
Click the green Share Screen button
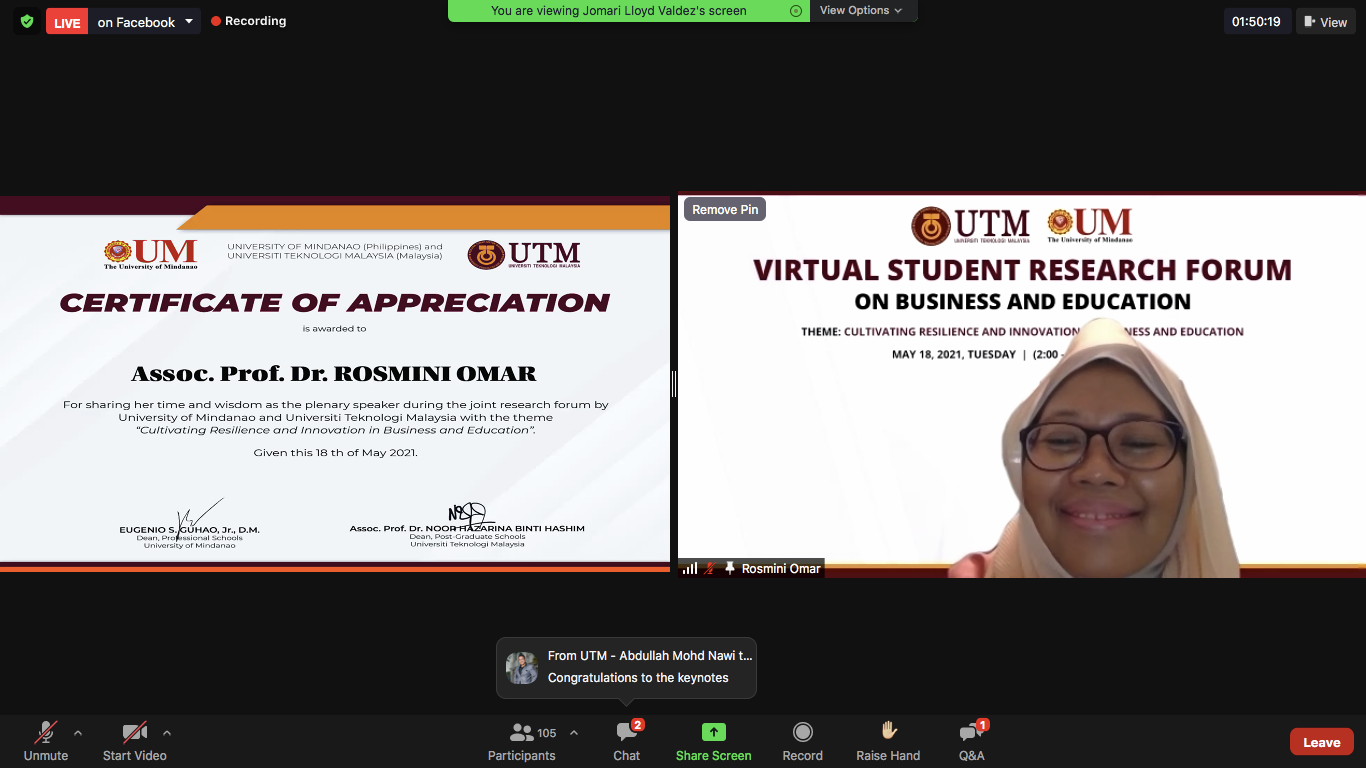[x=713, y=742]
